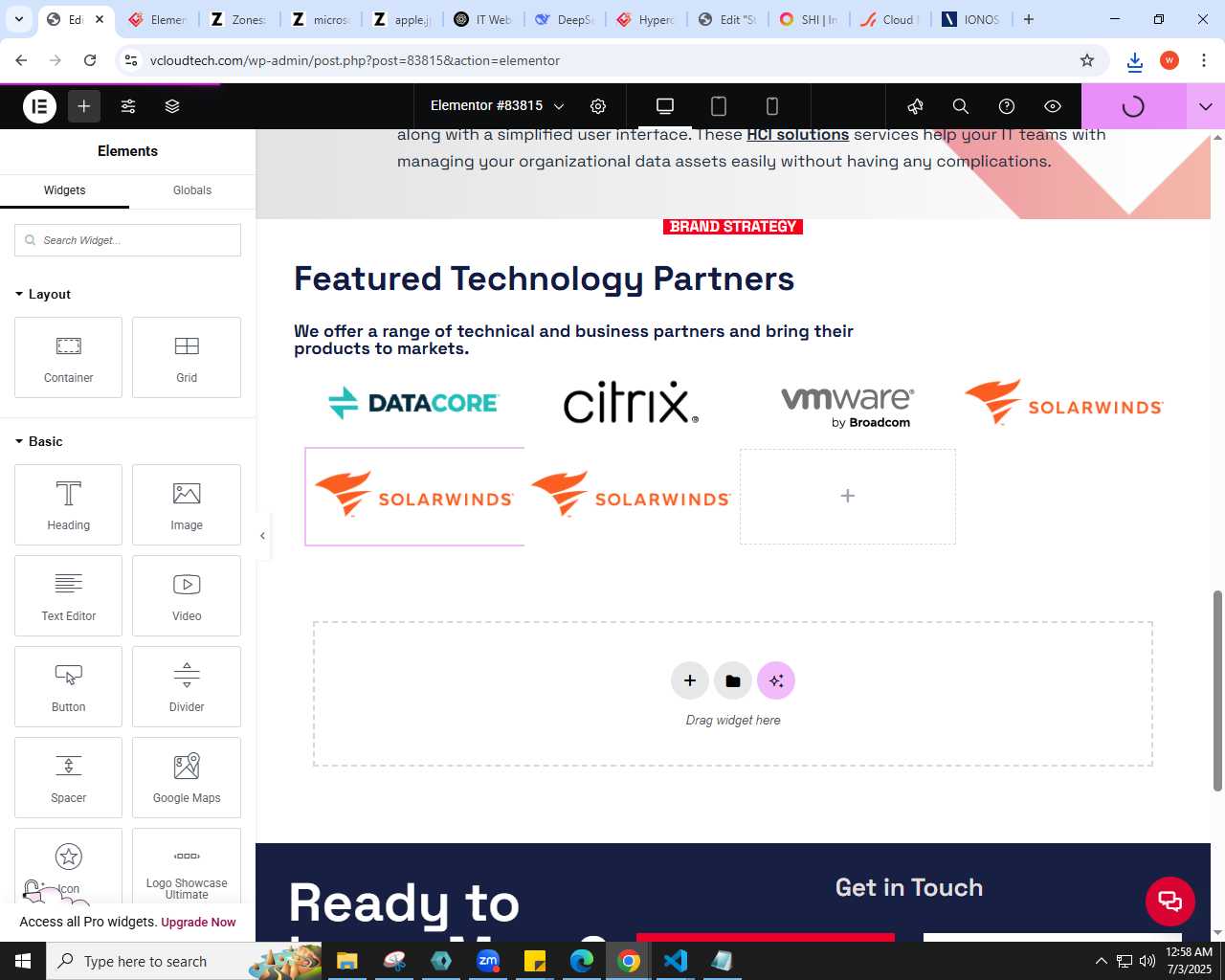Open Visual Studio Code from taskbar
The image size is (1225, 980).
675,961
